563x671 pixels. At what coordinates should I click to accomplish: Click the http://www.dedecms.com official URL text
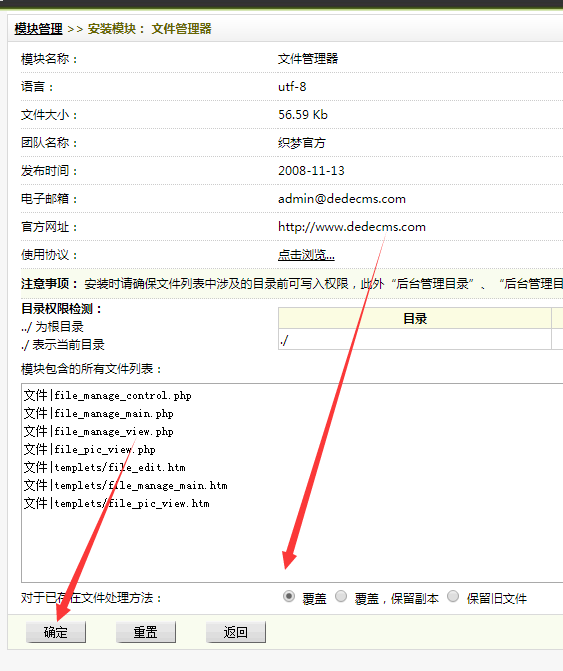tap(352, 227)
